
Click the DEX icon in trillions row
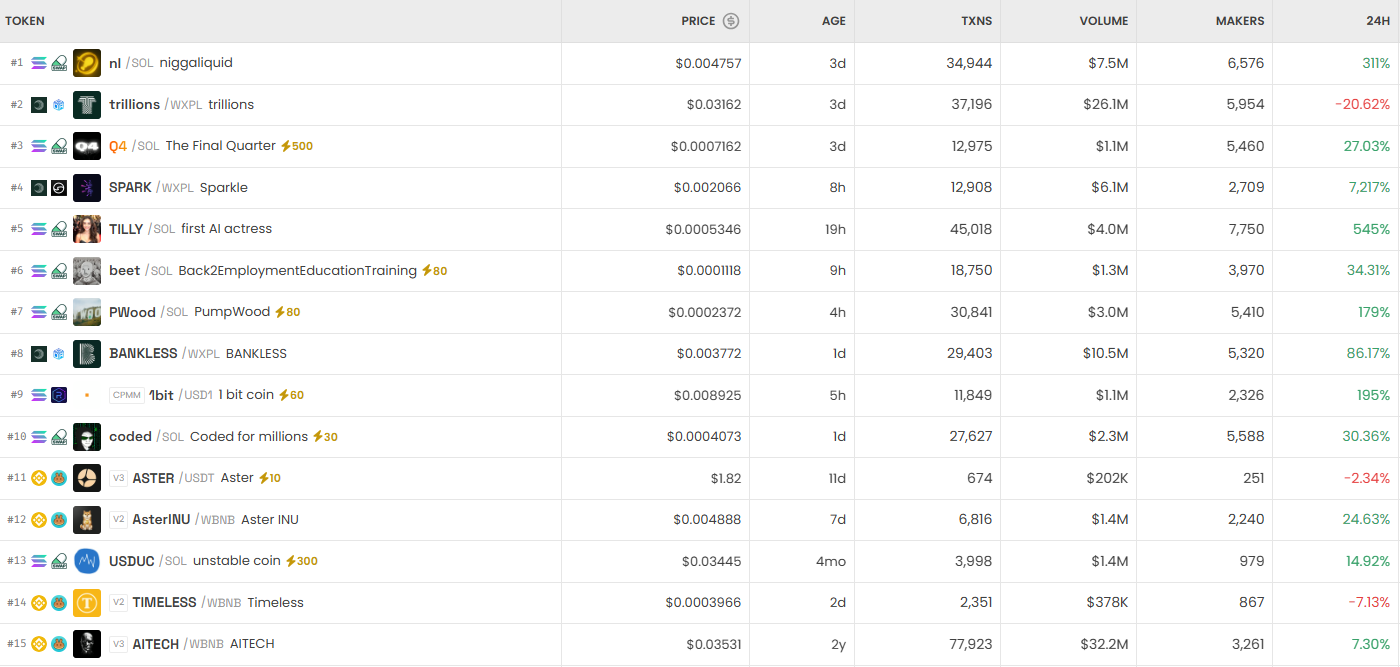pos(59,105)
